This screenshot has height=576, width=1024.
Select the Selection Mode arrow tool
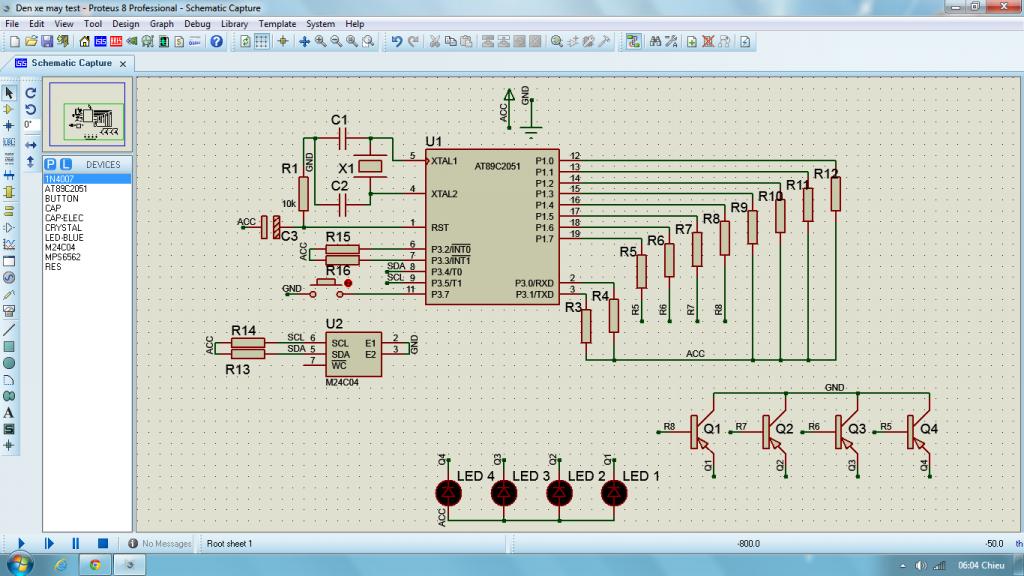coord(9,92)
